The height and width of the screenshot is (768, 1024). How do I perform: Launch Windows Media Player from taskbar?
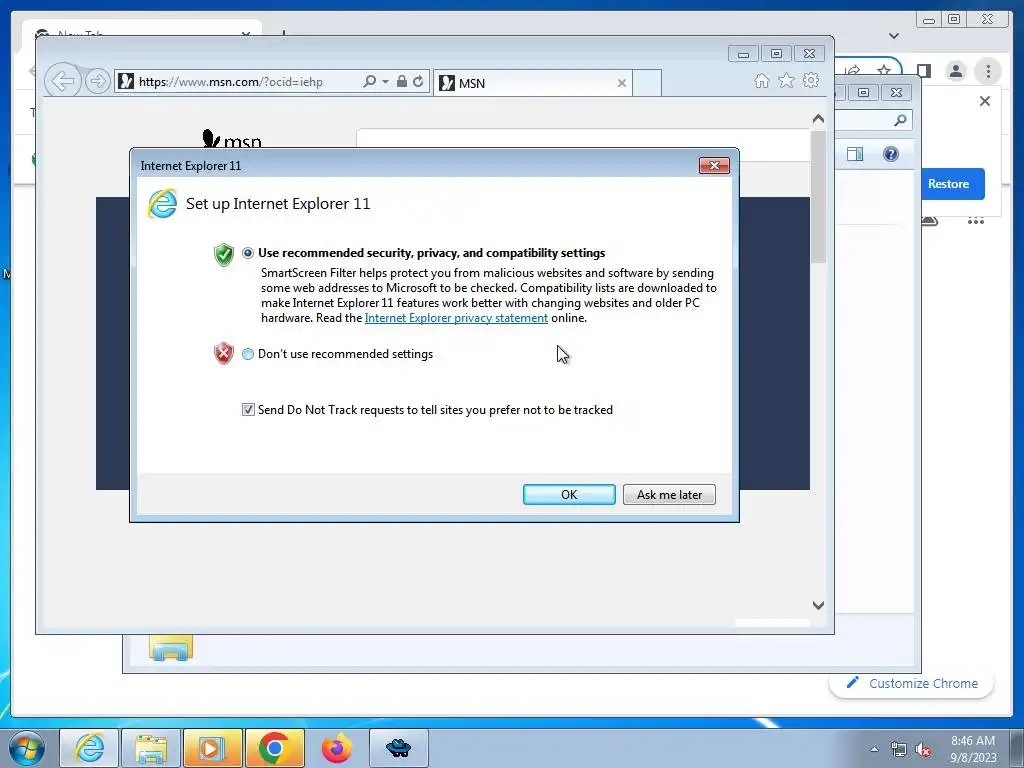click(213, 748)
